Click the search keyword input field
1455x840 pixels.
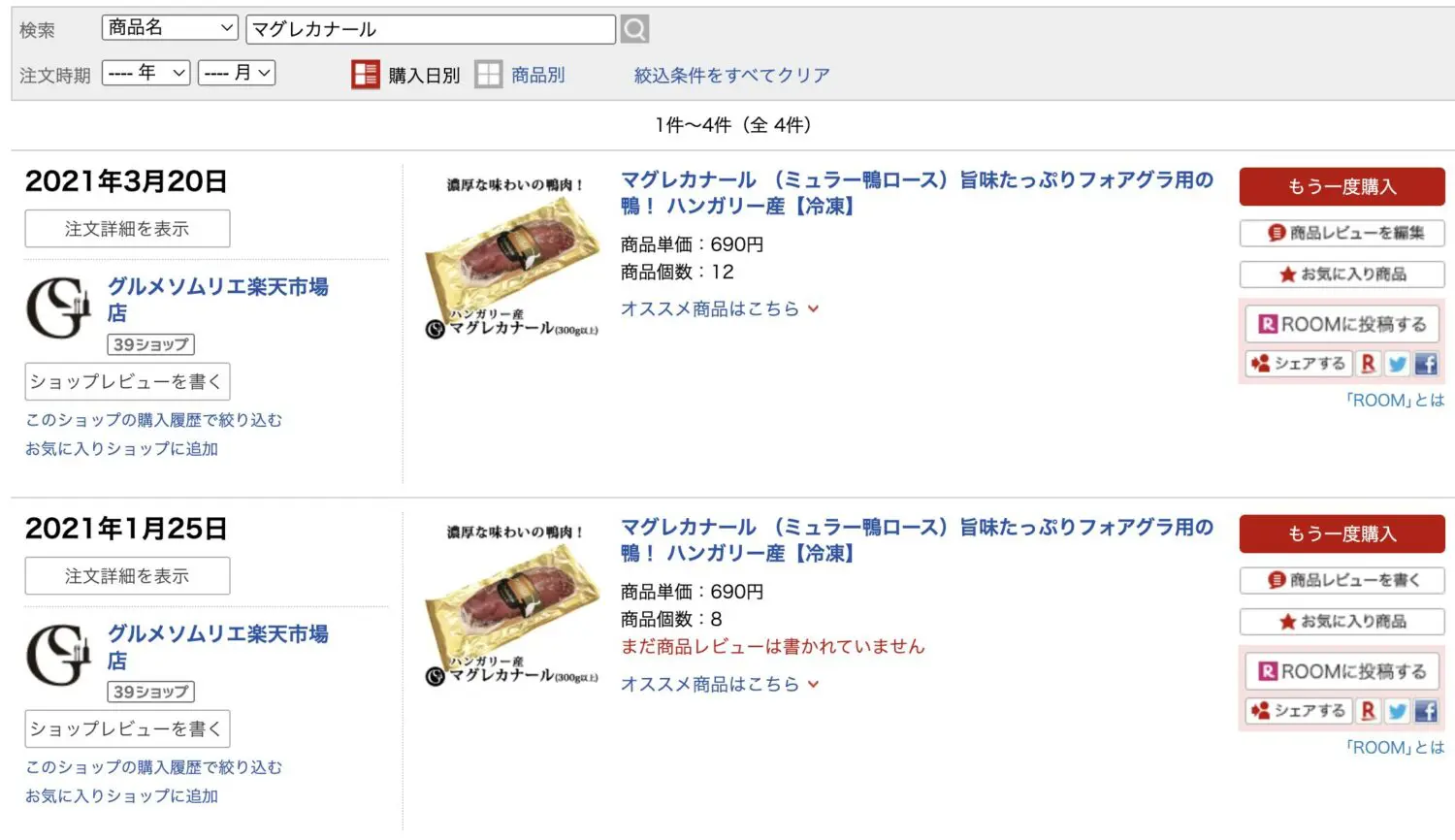[431, 29]
